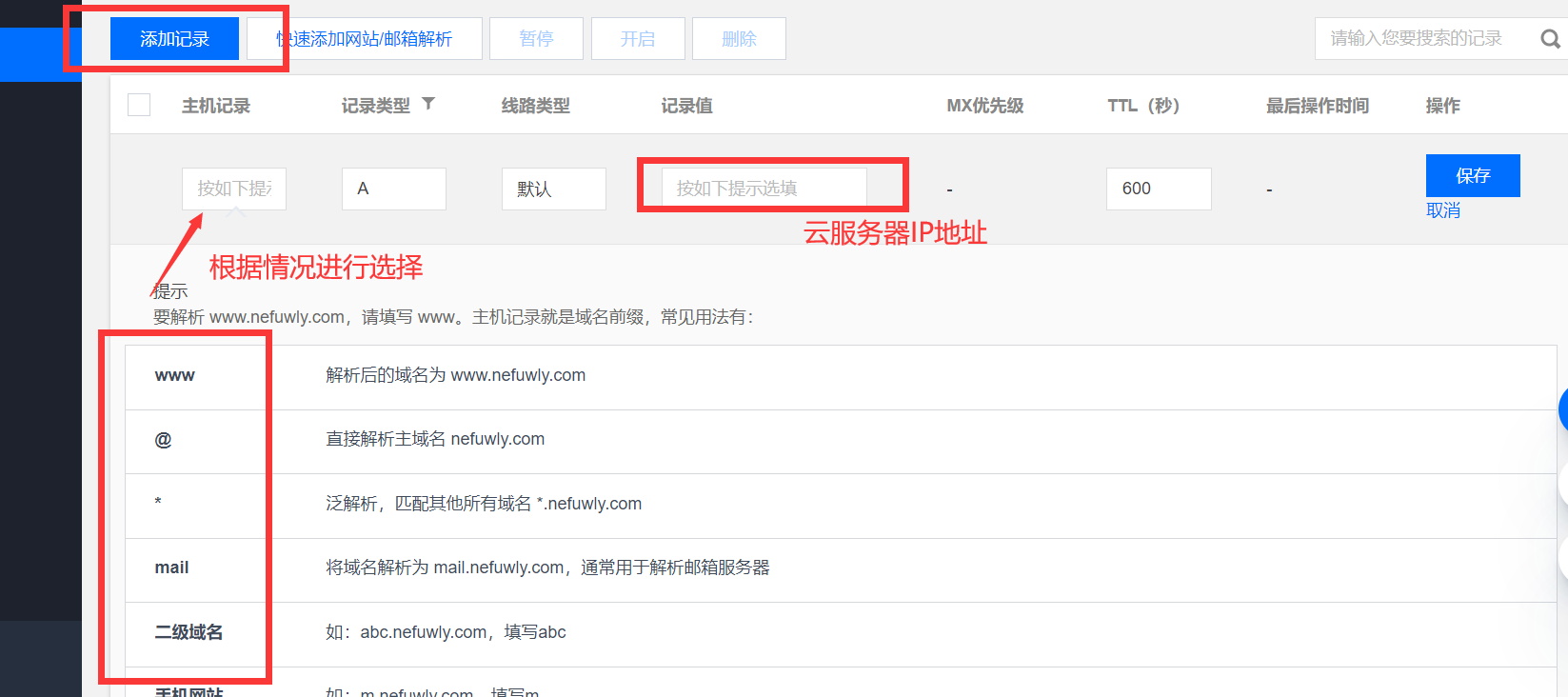Click the TTL（秒） column header

(x=1143, y=106)
